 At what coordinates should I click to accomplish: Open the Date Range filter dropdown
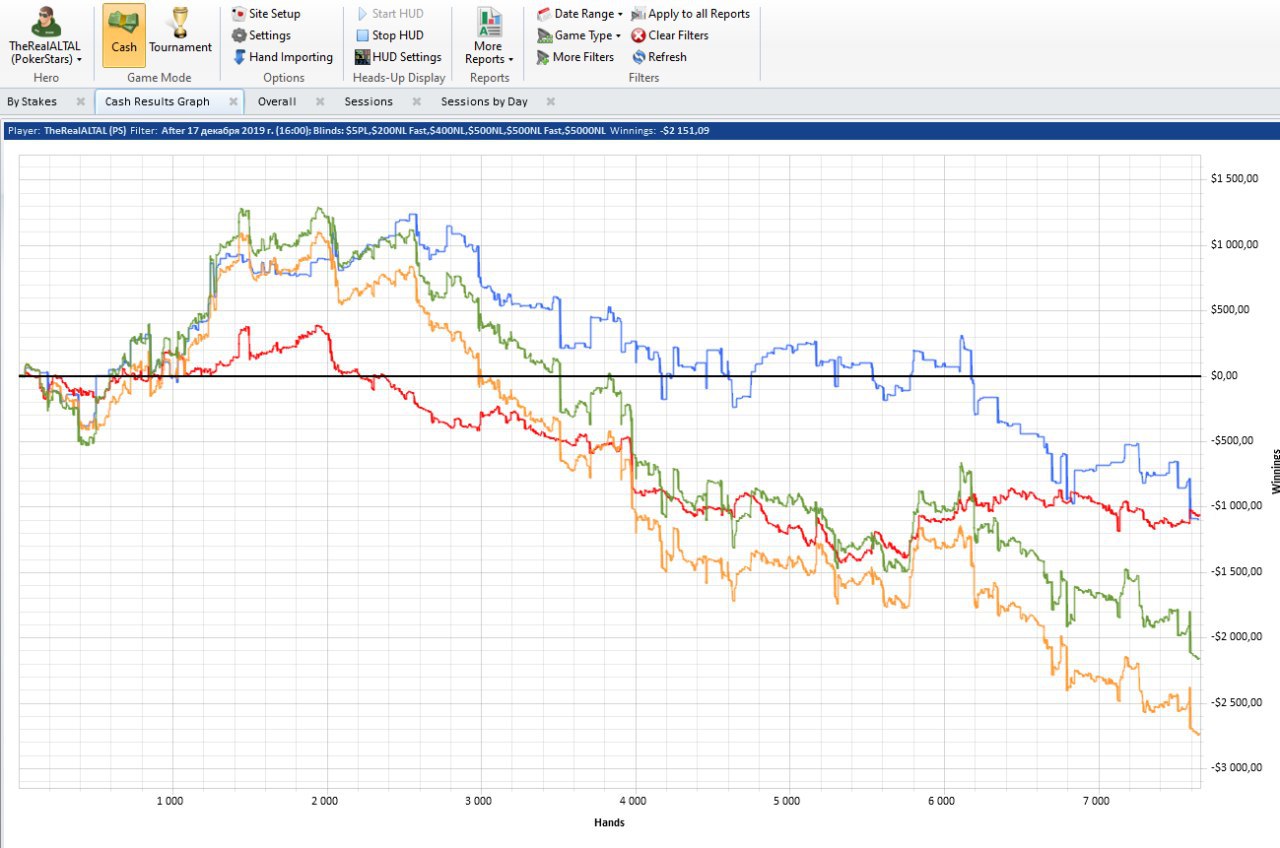coord(580,14)
